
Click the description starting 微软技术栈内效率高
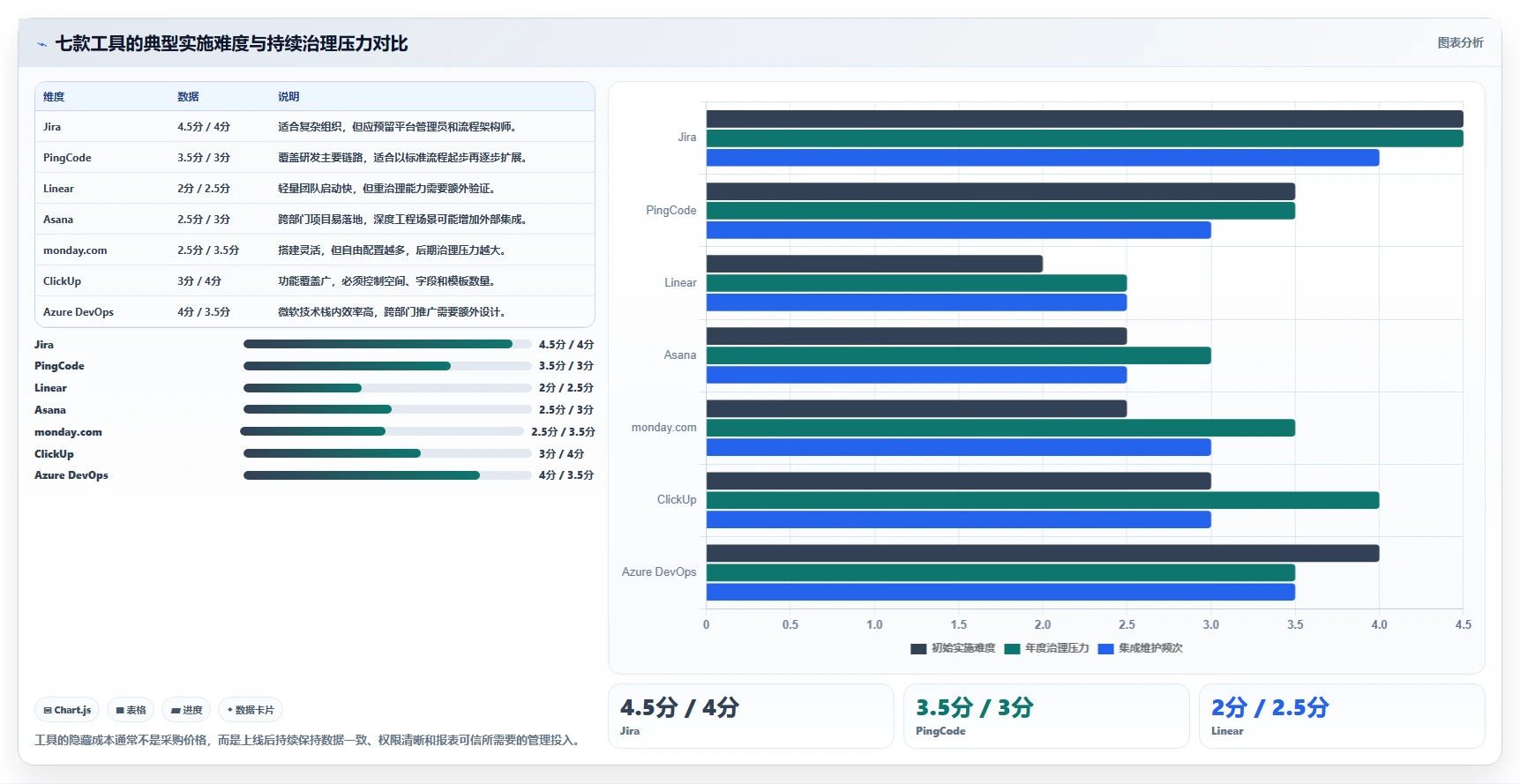392,312
